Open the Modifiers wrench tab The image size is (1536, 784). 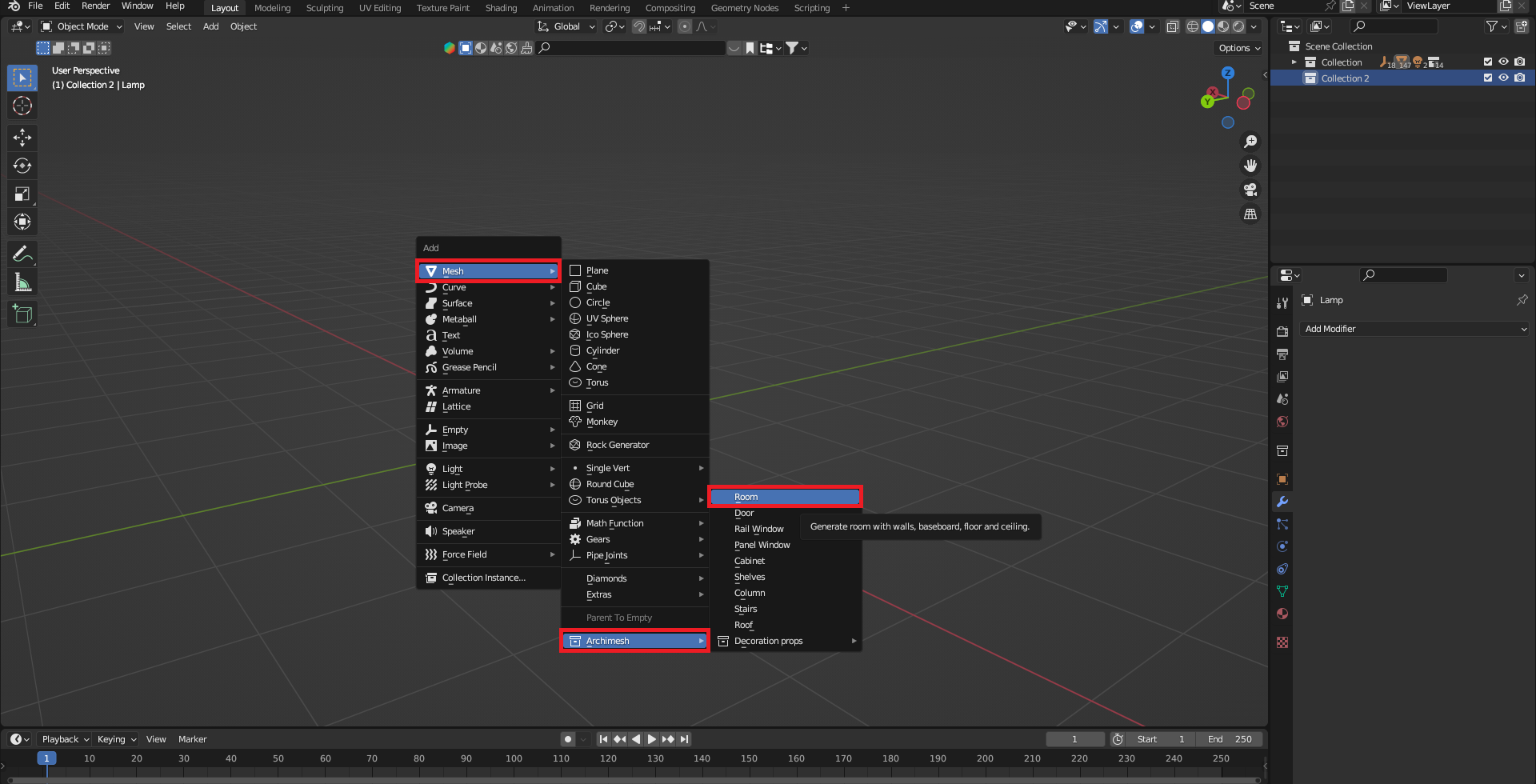(1282, 502)
